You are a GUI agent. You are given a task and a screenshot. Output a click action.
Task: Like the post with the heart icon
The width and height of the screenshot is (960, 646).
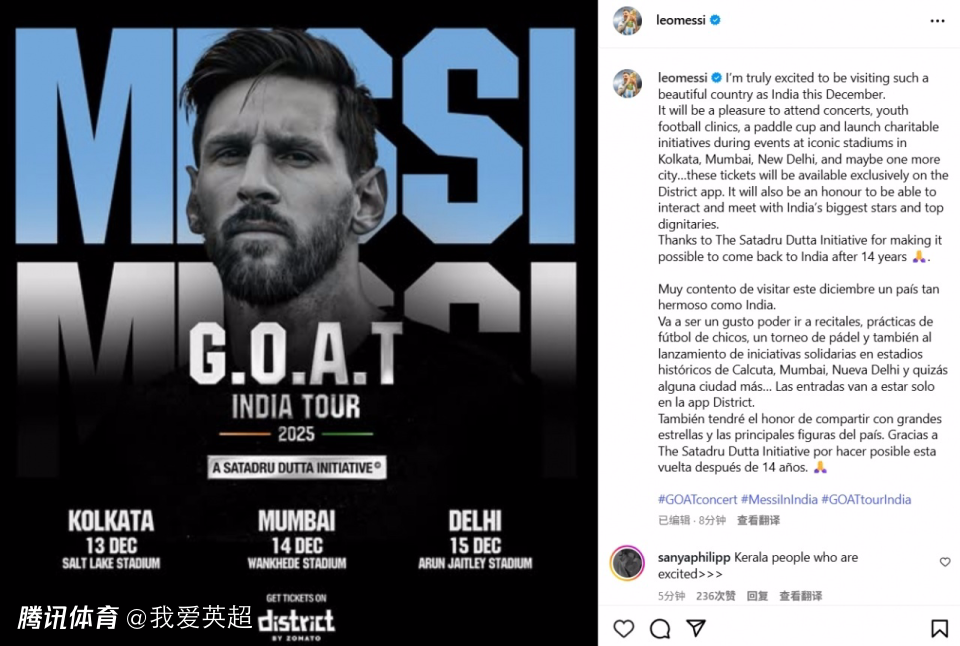tap(624, 628)
